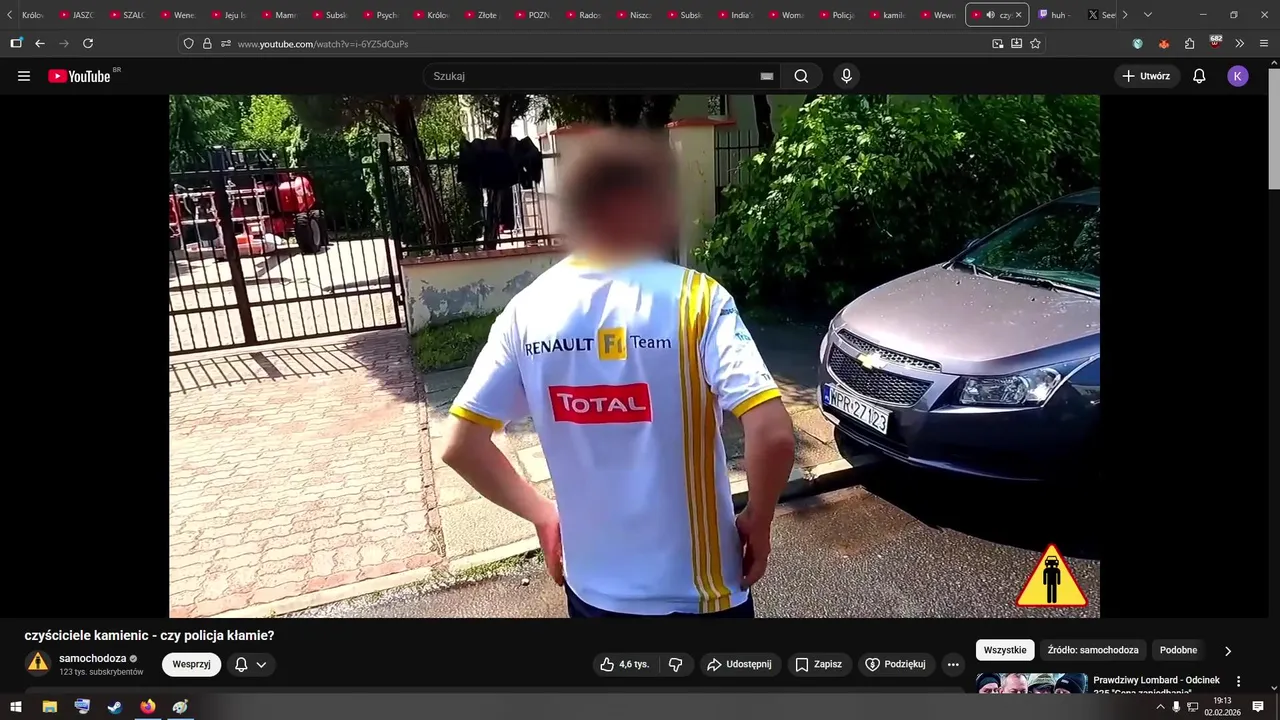Switch to the POZN tab
Image resolution: width=1280 pixels, height=720 pixels.
pos(532,15)
